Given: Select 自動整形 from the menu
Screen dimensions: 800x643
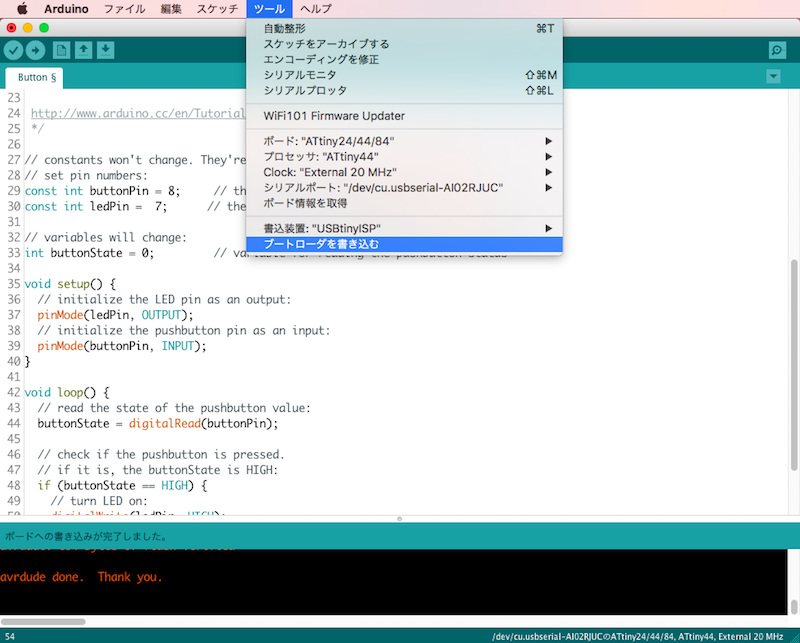Looking at the screenshot, I should [405, 29].
